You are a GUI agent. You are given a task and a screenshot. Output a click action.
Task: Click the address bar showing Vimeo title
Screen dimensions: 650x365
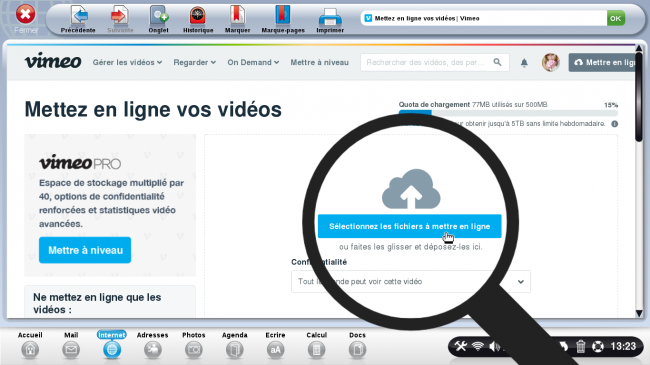(x=484, y=18)
